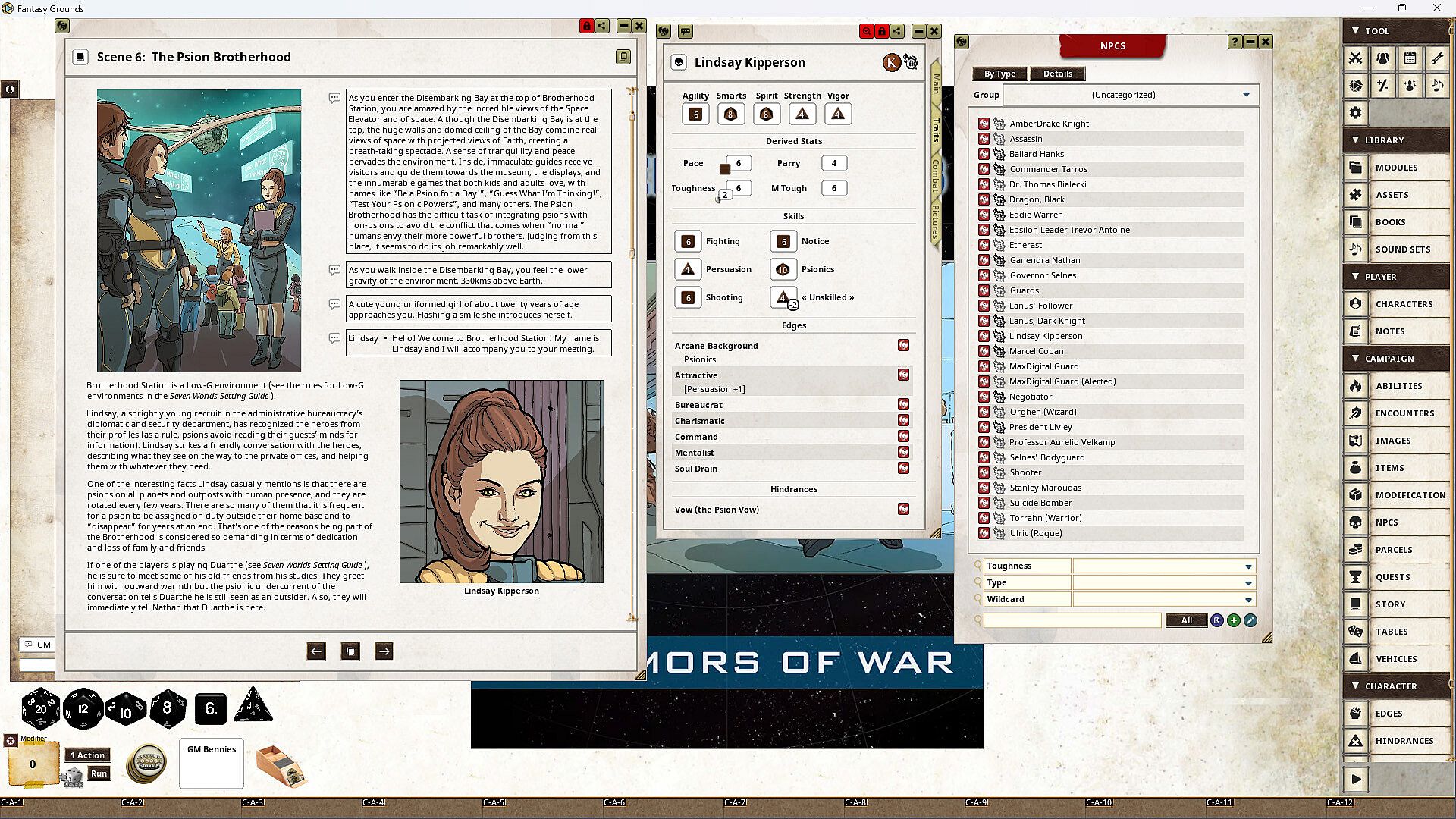Collapse the LIBRARY sidebar section
The height and width of the screenshot is (819, 1456).
click(1356, 140)
